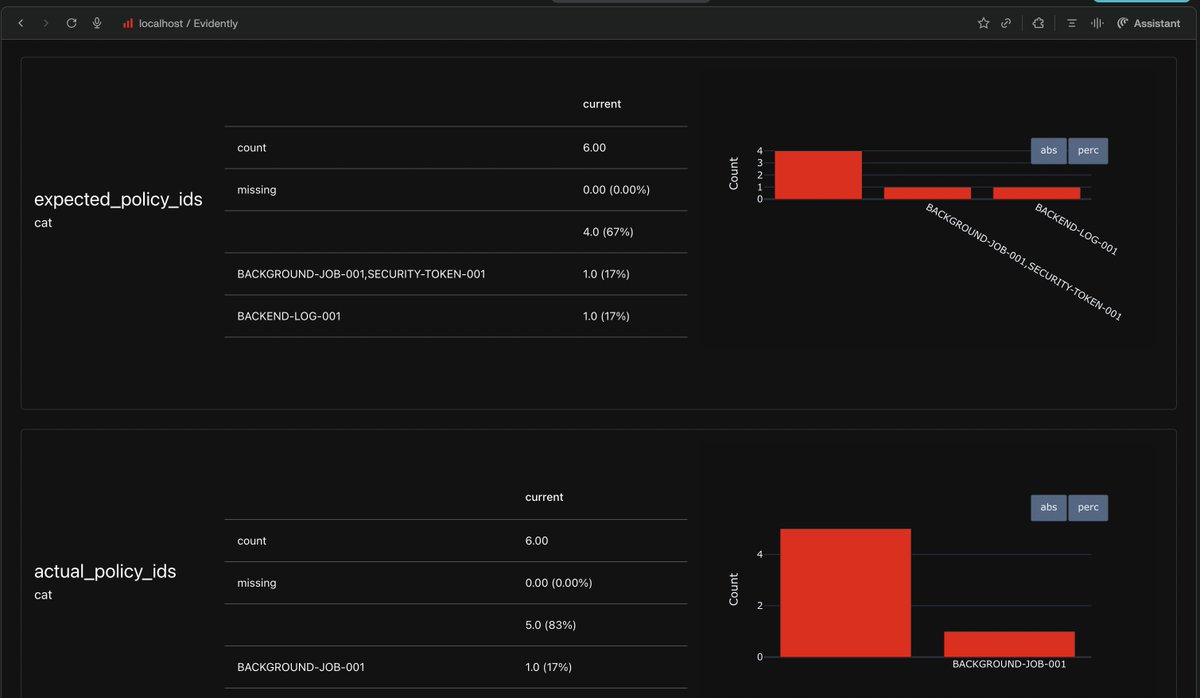The height and width of the screenshot is (698, 1200).
Task: Open the extensions puzzle icon
Action: [1039, 23]
